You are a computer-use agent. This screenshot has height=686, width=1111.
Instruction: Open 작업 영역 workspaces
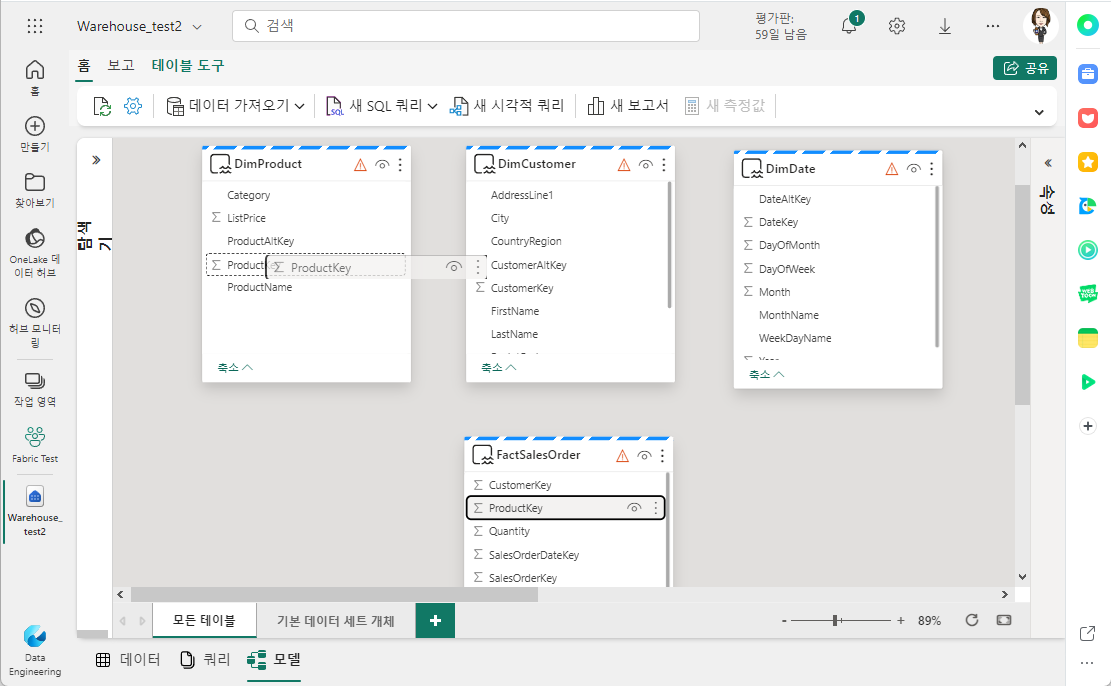[35, 389]
